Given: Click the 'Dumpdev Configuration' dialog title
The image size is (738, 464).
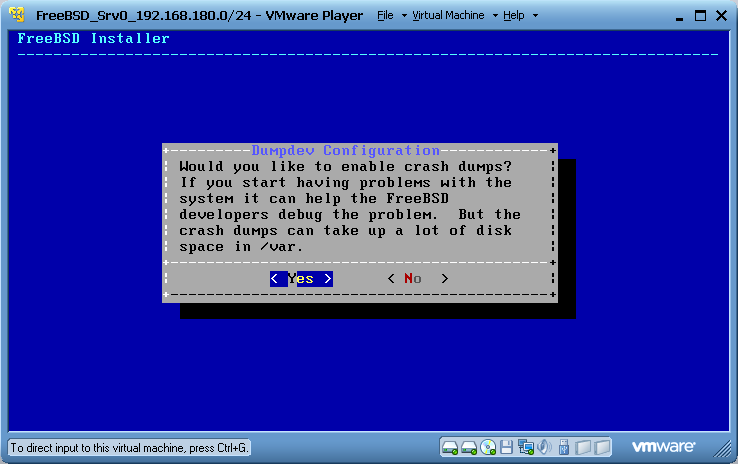Looking at the screenshot, I should pos(345,150).
